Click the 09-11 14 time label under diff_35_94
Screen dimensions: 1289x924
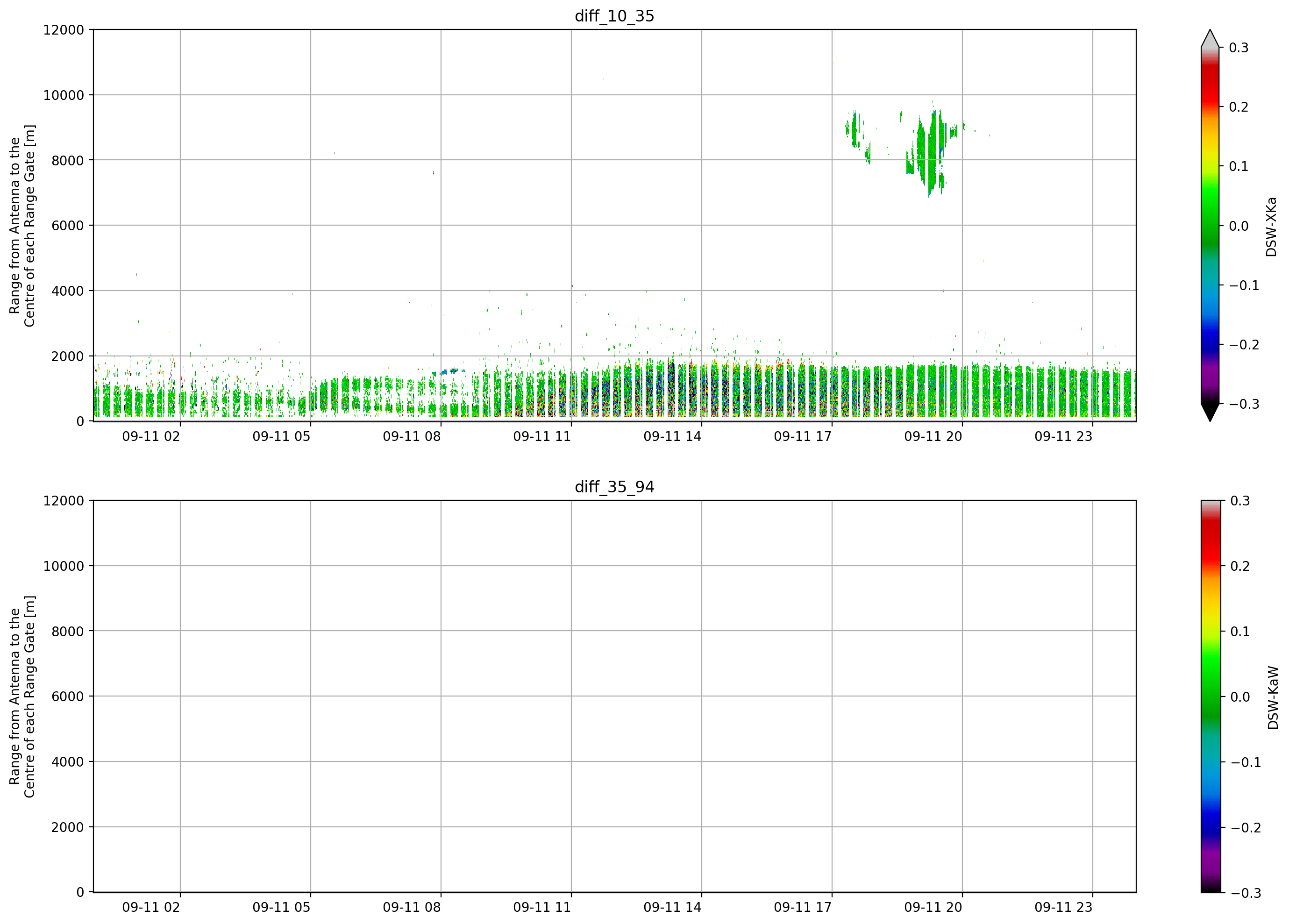pos(672,908)
